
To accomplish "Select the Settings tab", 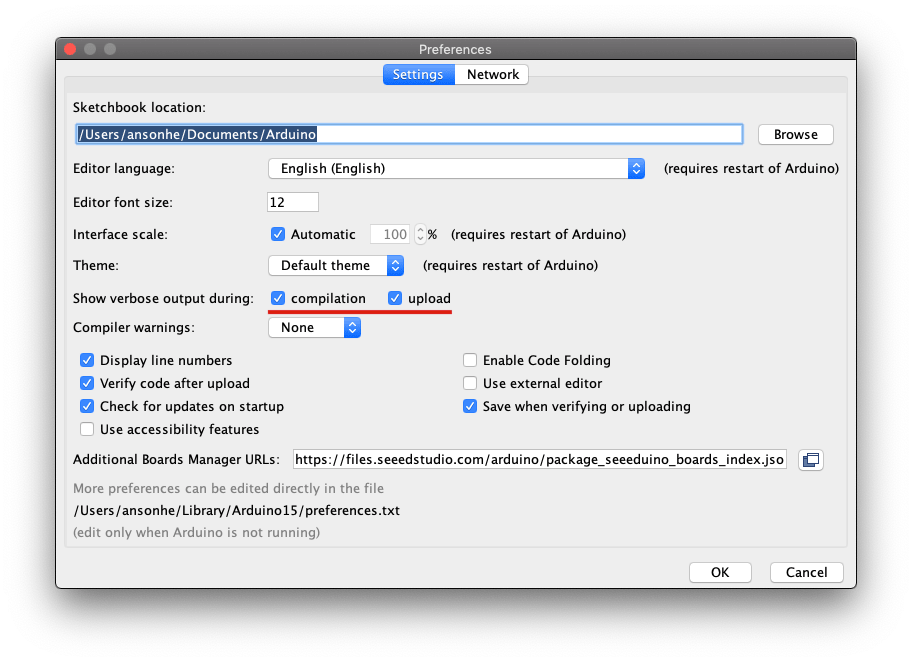I will [x=418, y=75].
